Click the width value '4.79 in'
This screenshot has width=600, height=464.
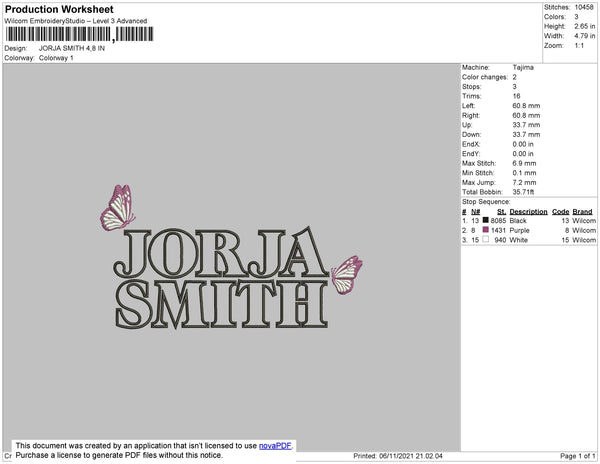[x=584, y=36]
